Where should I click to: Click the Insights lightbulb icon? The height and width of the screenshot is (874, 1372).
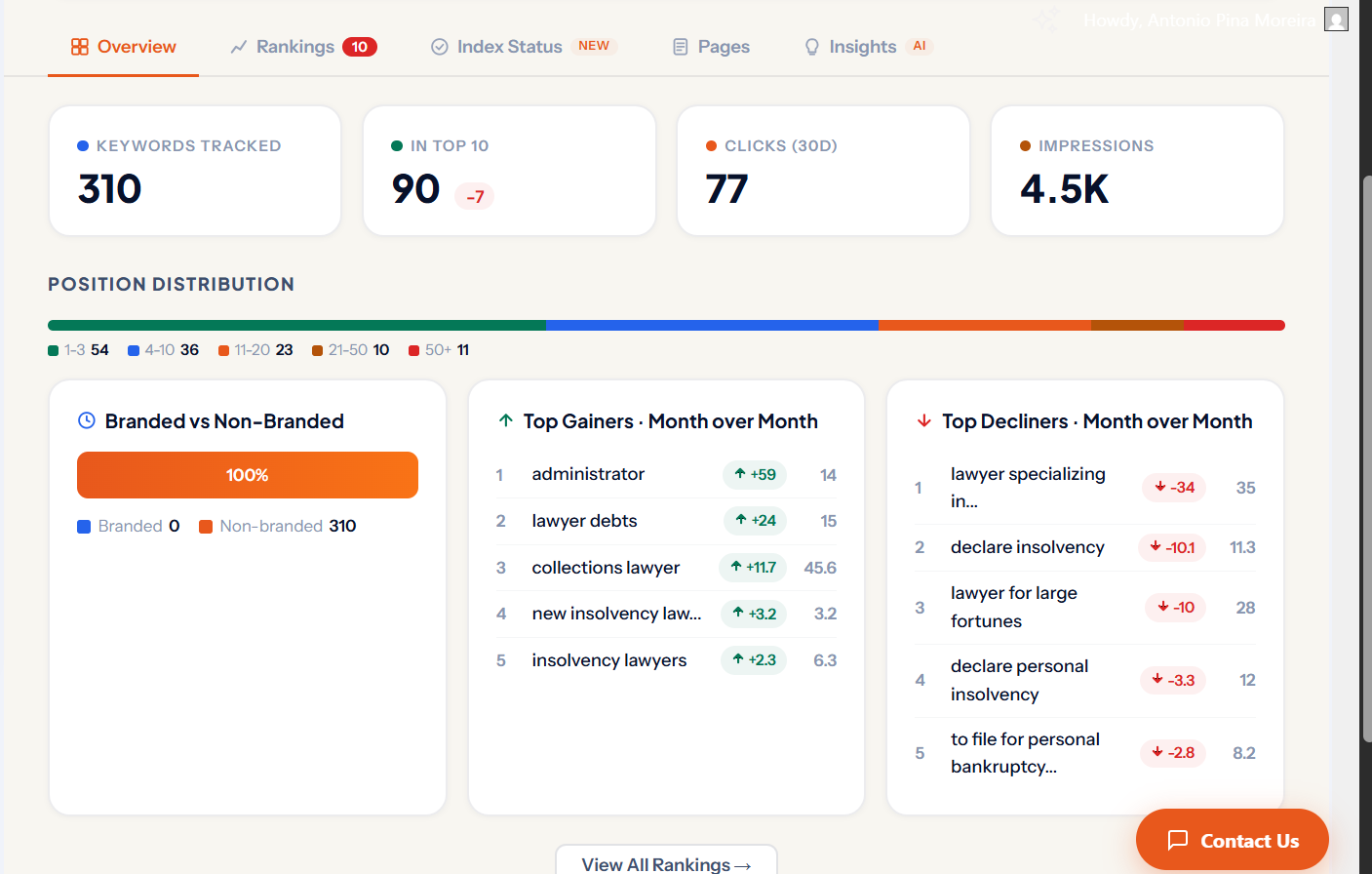(812, 47)
